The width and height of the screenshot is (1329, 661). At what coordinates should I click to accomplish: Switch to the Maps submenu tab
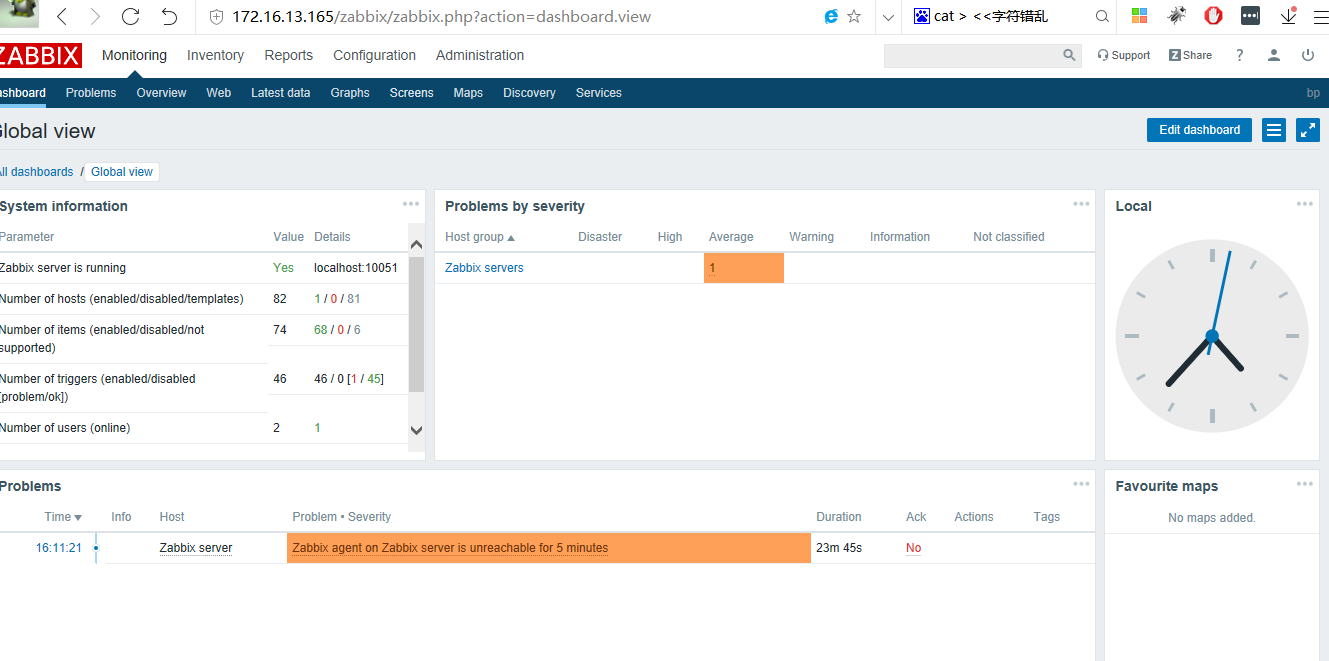tap(468, 93)
